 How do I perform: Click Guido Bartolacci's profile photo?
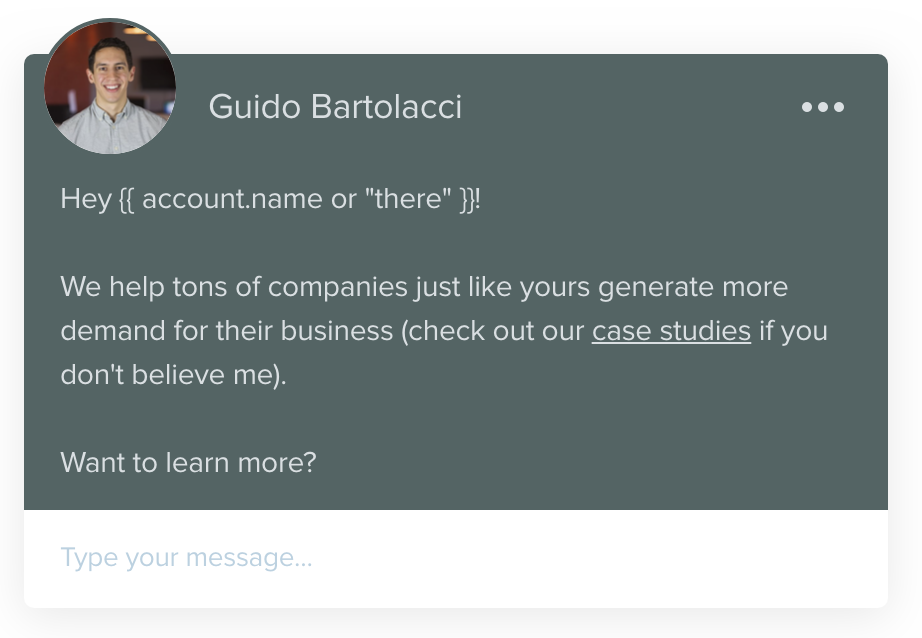pyautogui.click(x=110, y=88)
